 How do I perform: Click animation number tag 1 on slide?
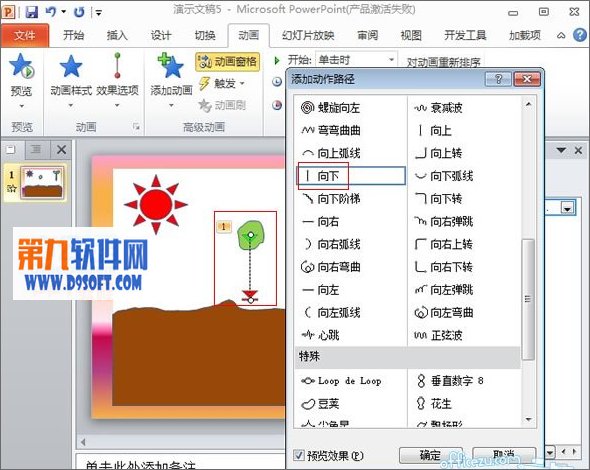tap(224, 227)
